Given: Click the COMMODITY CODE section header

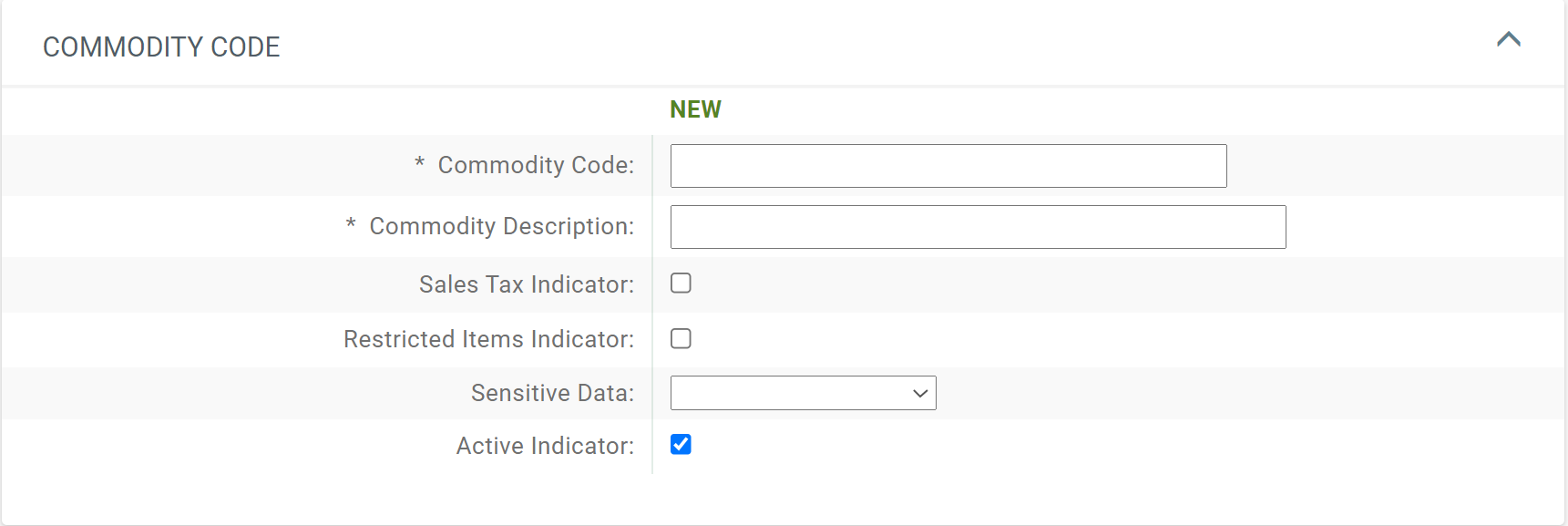Looking at the screenshot, I should tap(162, 45).
